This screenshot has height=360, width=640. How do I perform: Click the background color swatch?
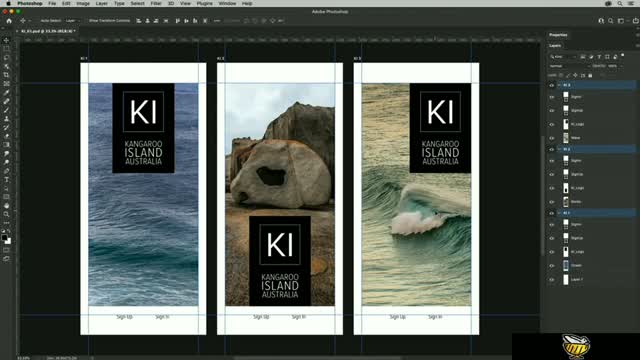8,241
